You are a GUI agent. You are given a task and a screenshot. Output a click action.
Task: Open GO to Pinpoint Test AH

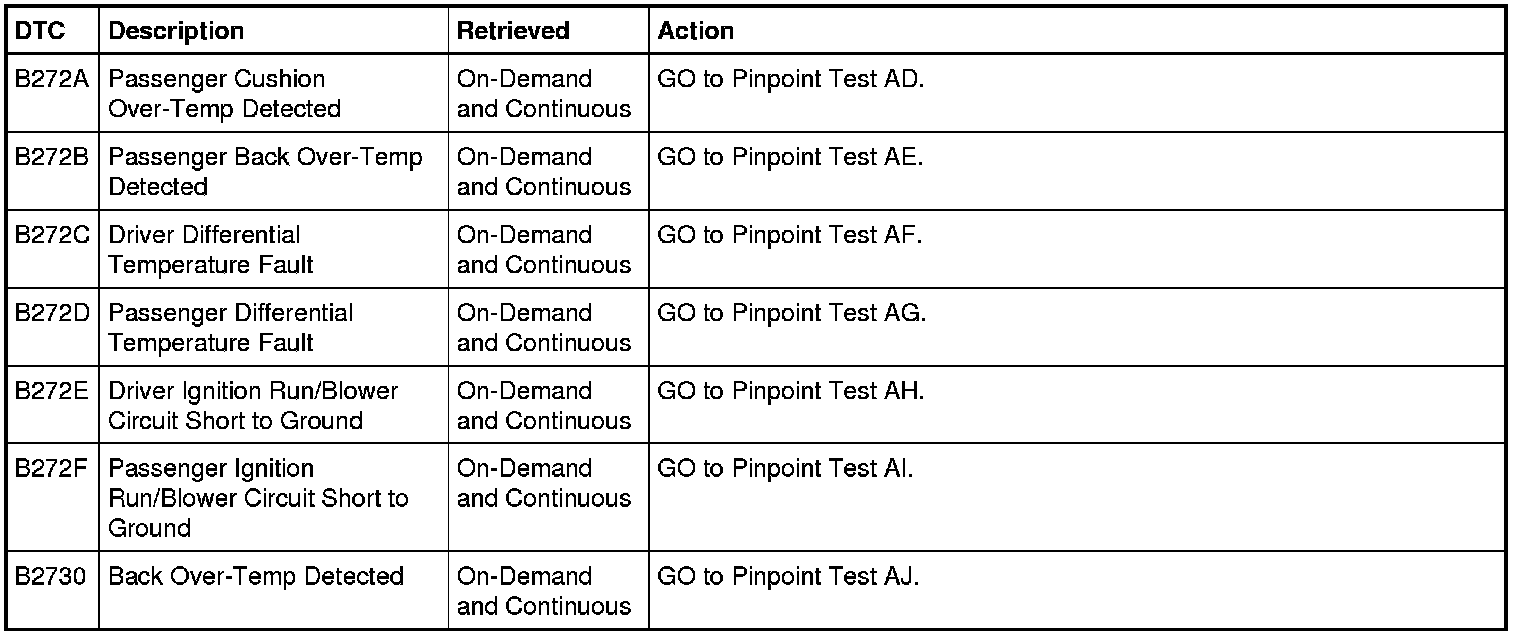pos(790,391)
